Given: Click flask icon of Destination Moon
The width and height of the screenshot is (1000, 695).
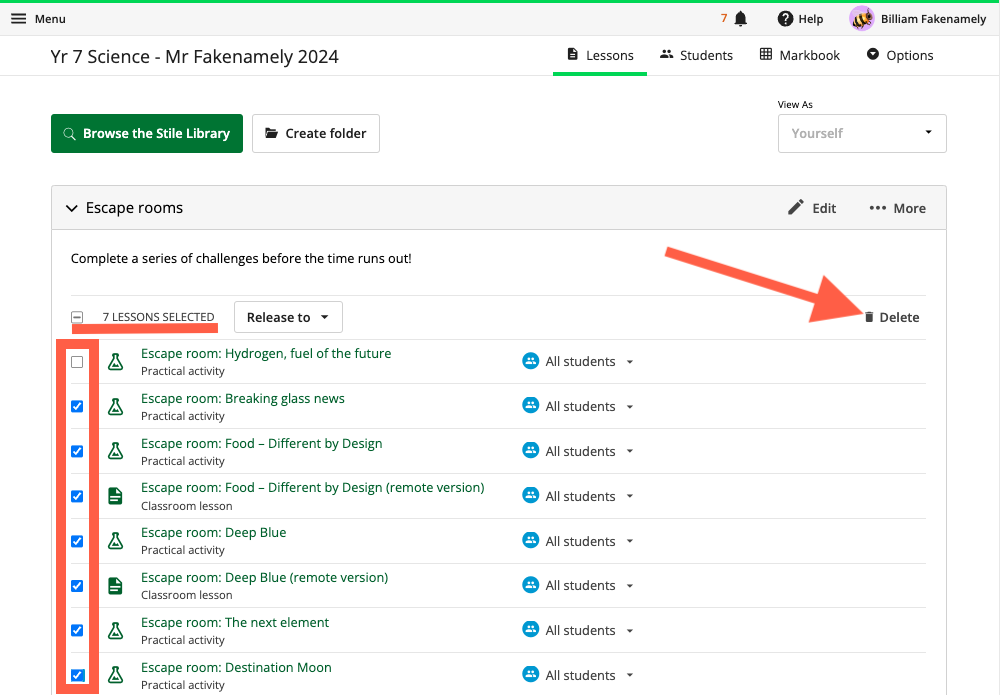Looking at the screenshot, I should point(115,675).
